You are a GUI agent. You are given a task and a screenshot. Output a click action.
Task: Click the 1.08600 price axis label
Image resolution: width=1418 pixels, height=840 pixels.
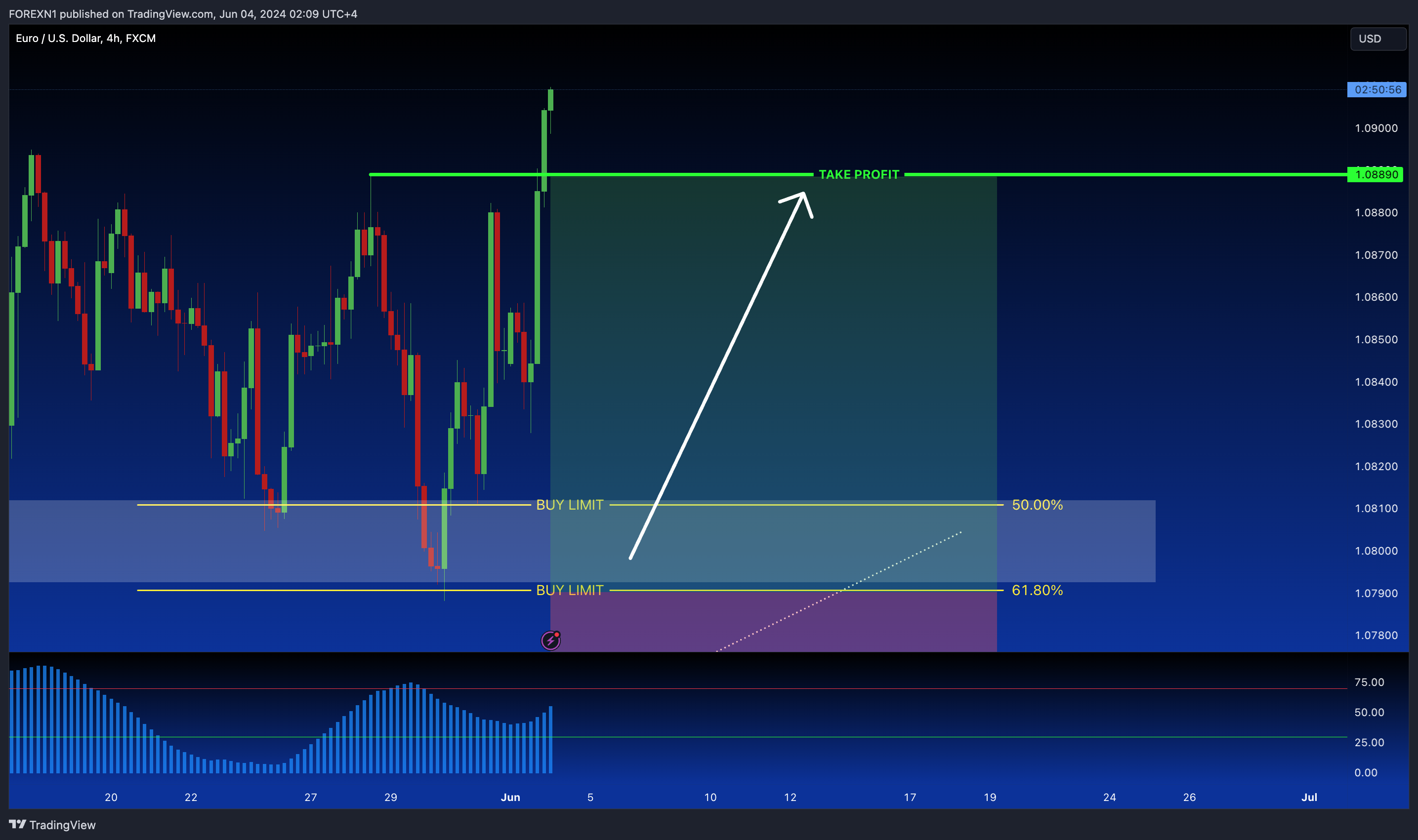coord(1376,297)
